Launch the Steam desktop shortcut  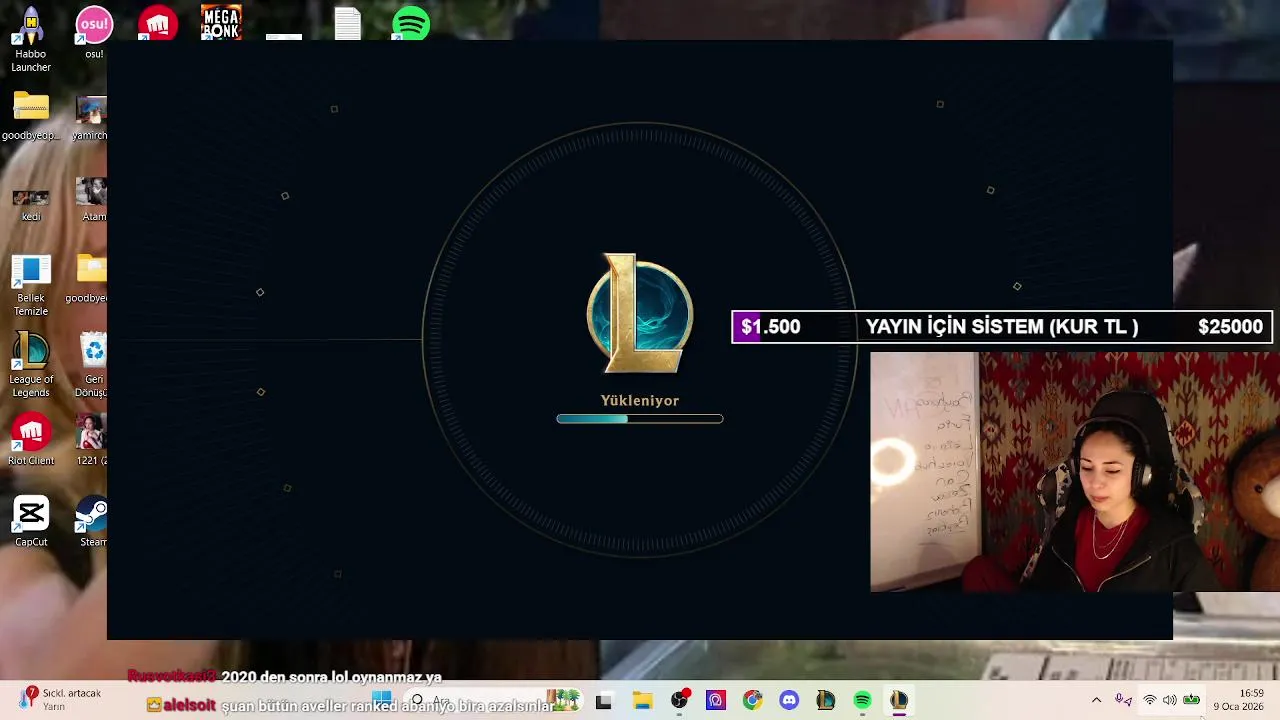click(92, 522)
